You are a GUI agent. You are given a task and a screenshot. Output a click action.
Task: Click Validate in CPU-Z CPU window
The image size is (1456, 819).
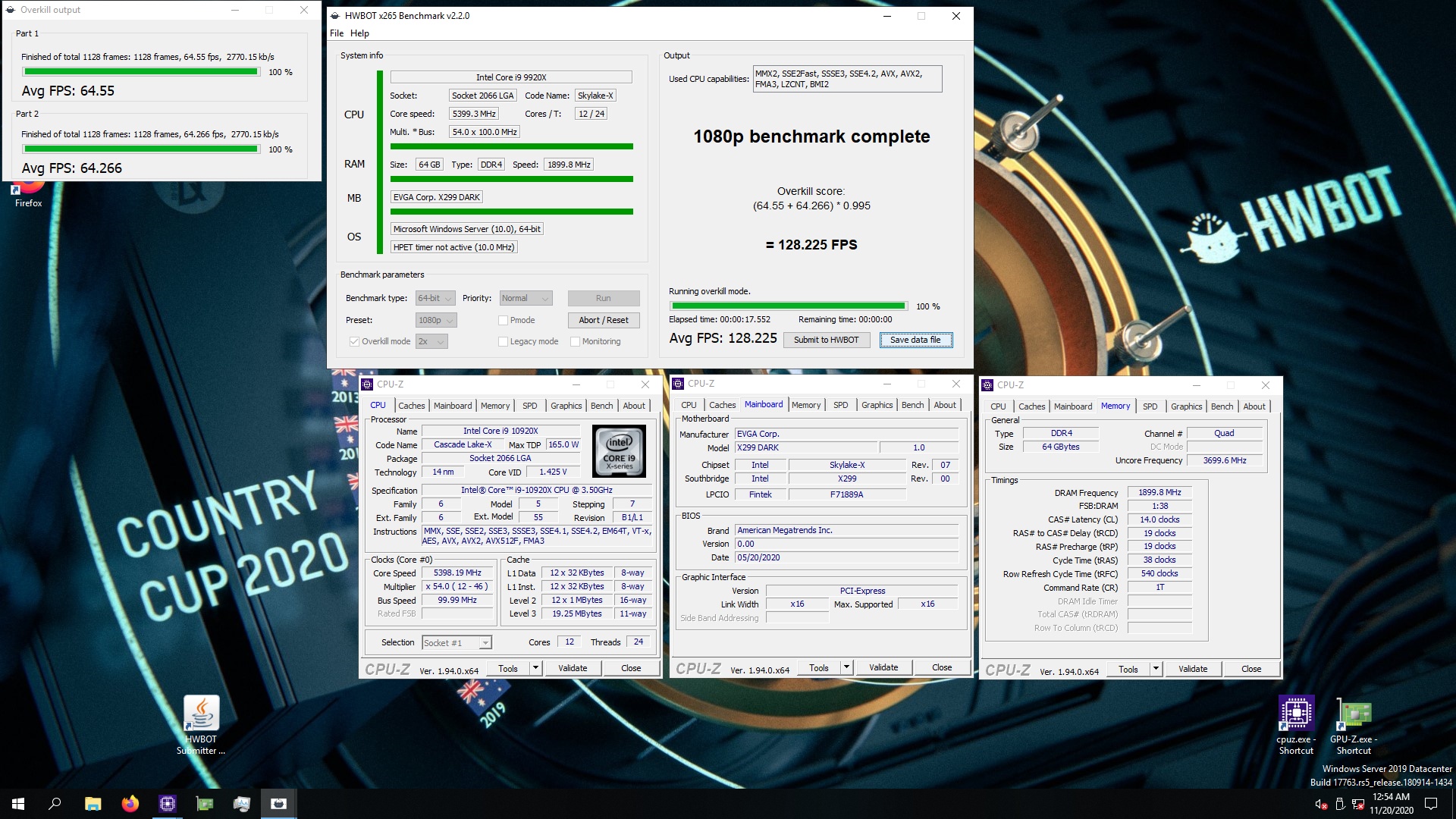click(x=573, y=669)
